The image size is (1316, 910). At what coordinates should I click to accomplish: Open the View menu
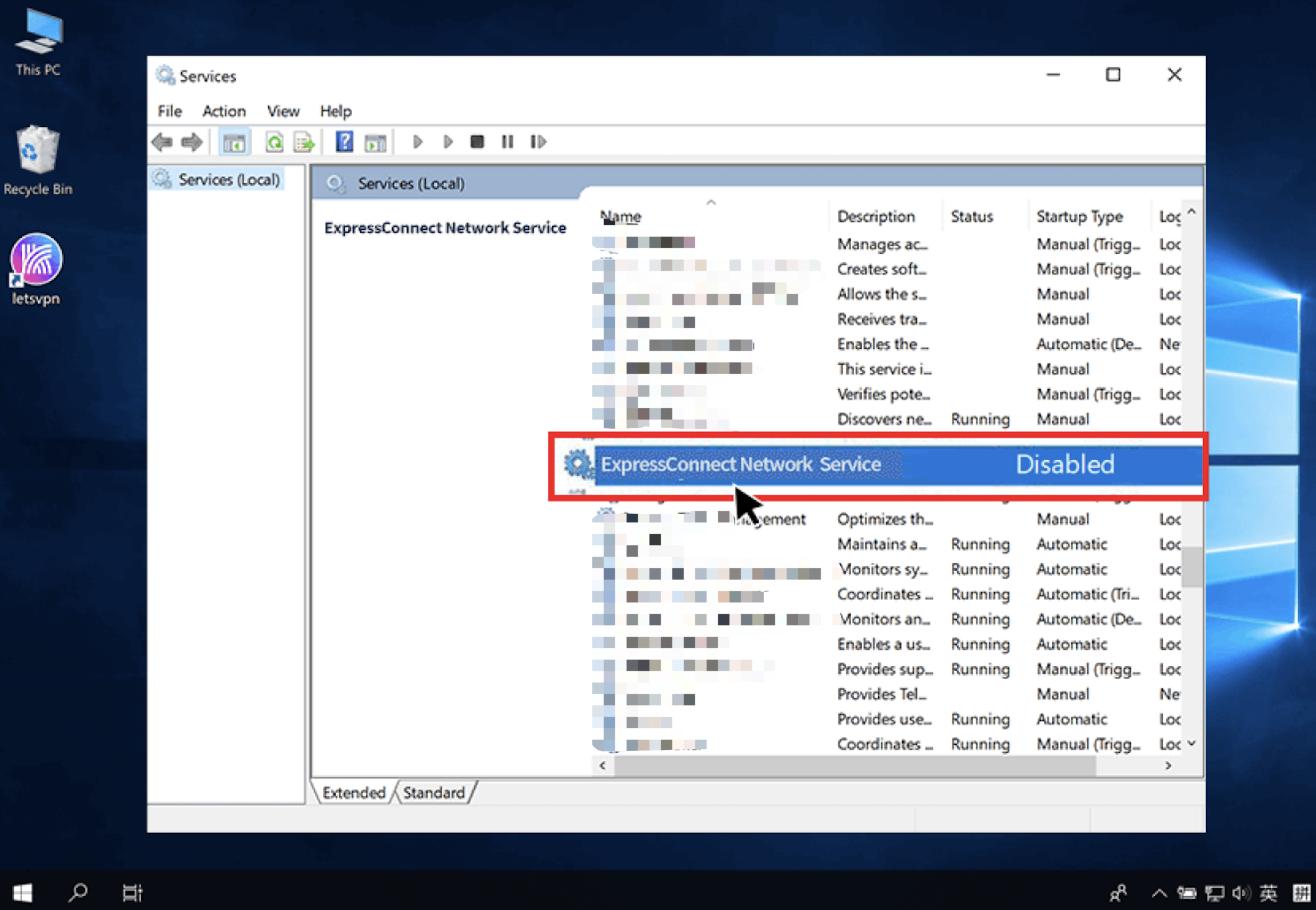(x=283, y=111)
